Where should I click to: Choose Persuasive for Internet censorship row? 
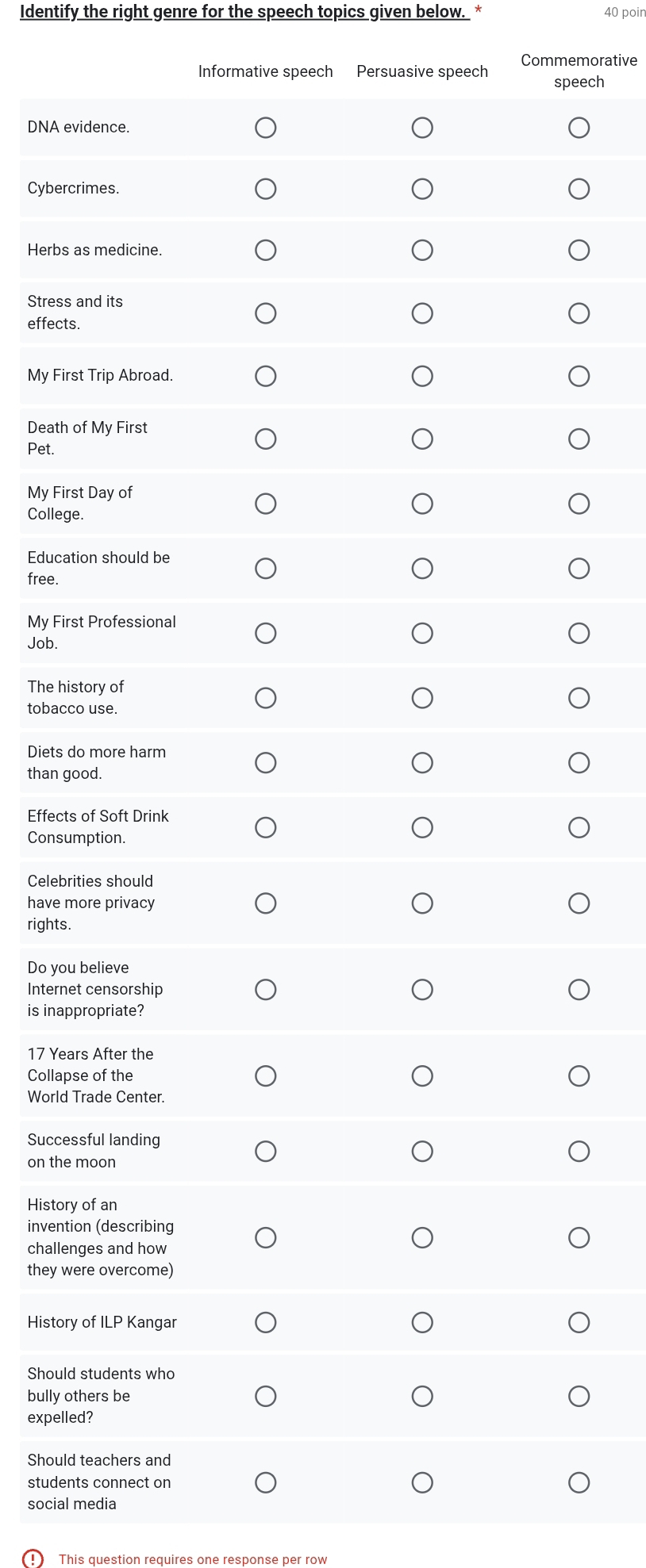tap(422, 989)
